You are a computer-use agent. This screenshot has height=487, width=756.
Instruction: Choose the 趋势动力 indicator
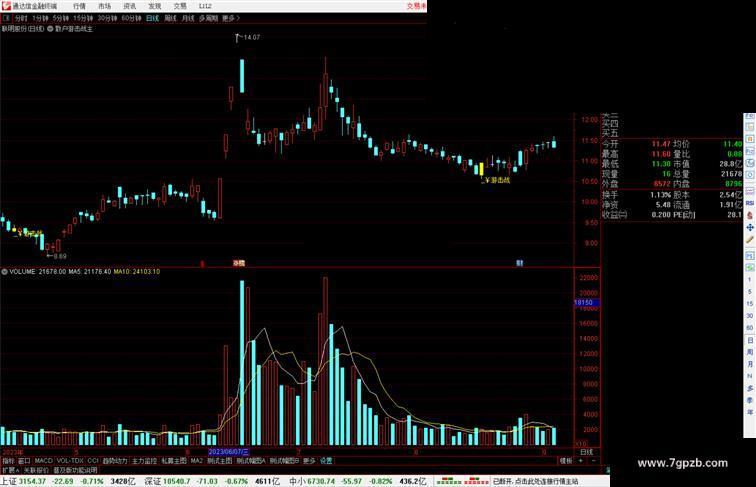point(115,461)
